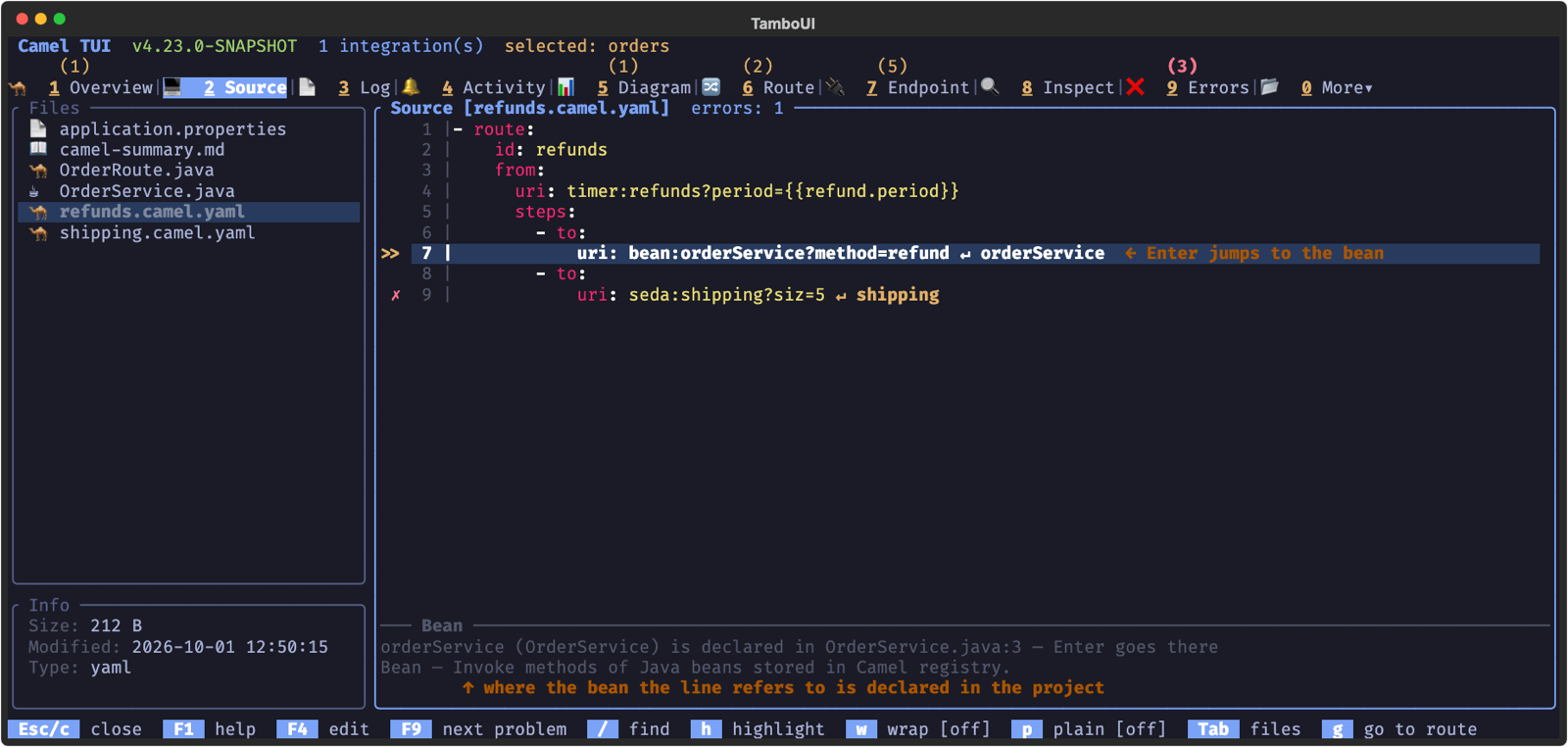Click the red error marker on line 9
The image size is (1568, 747).
(396, 295)
